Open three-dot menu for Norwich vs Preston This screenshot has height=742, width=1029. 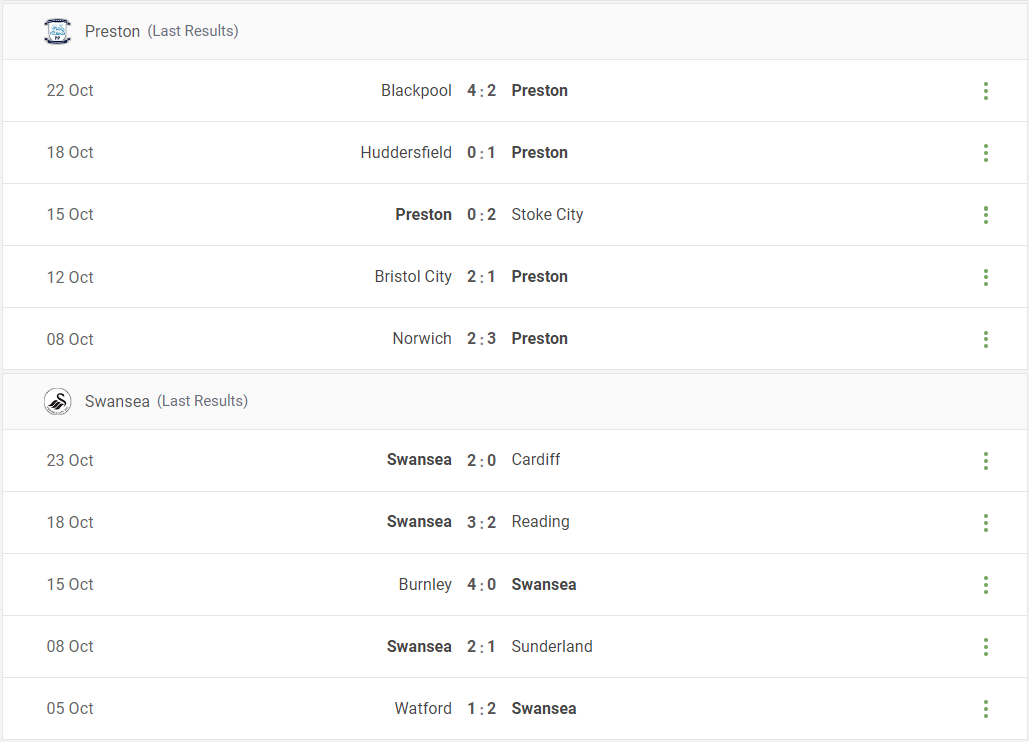click(986, 339)
